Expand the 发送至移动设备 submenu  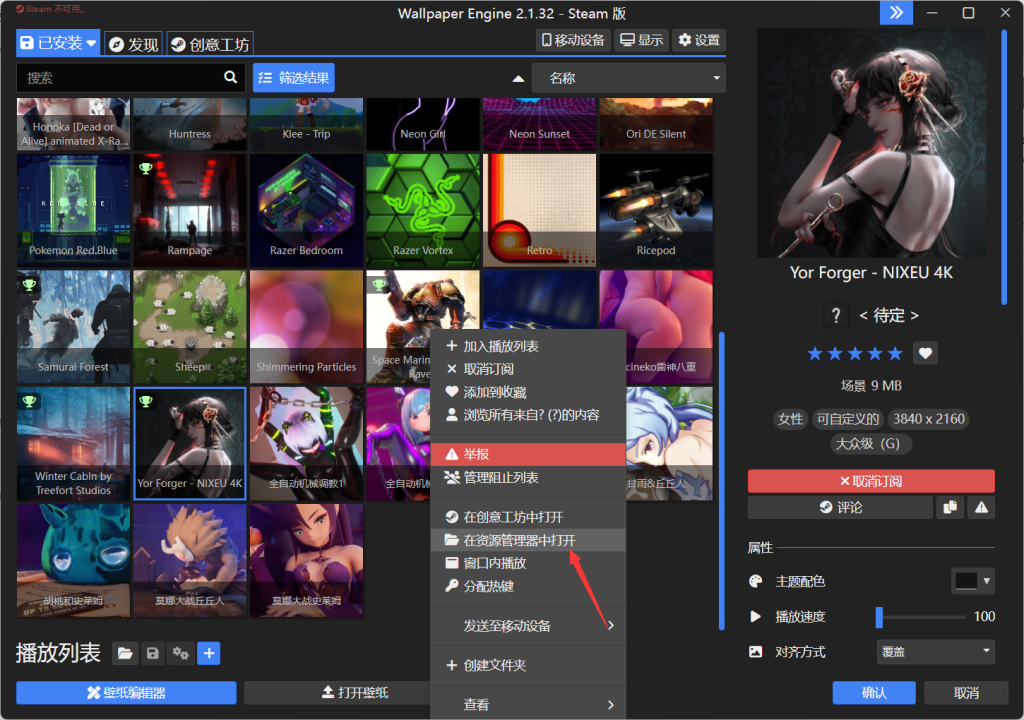(528, 626)
